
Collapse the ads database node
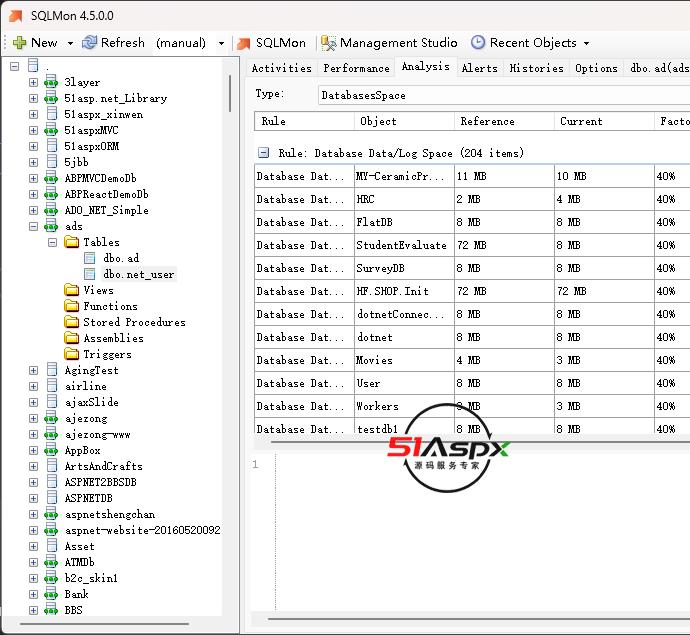pyautogui.click(x=33, y=226)
